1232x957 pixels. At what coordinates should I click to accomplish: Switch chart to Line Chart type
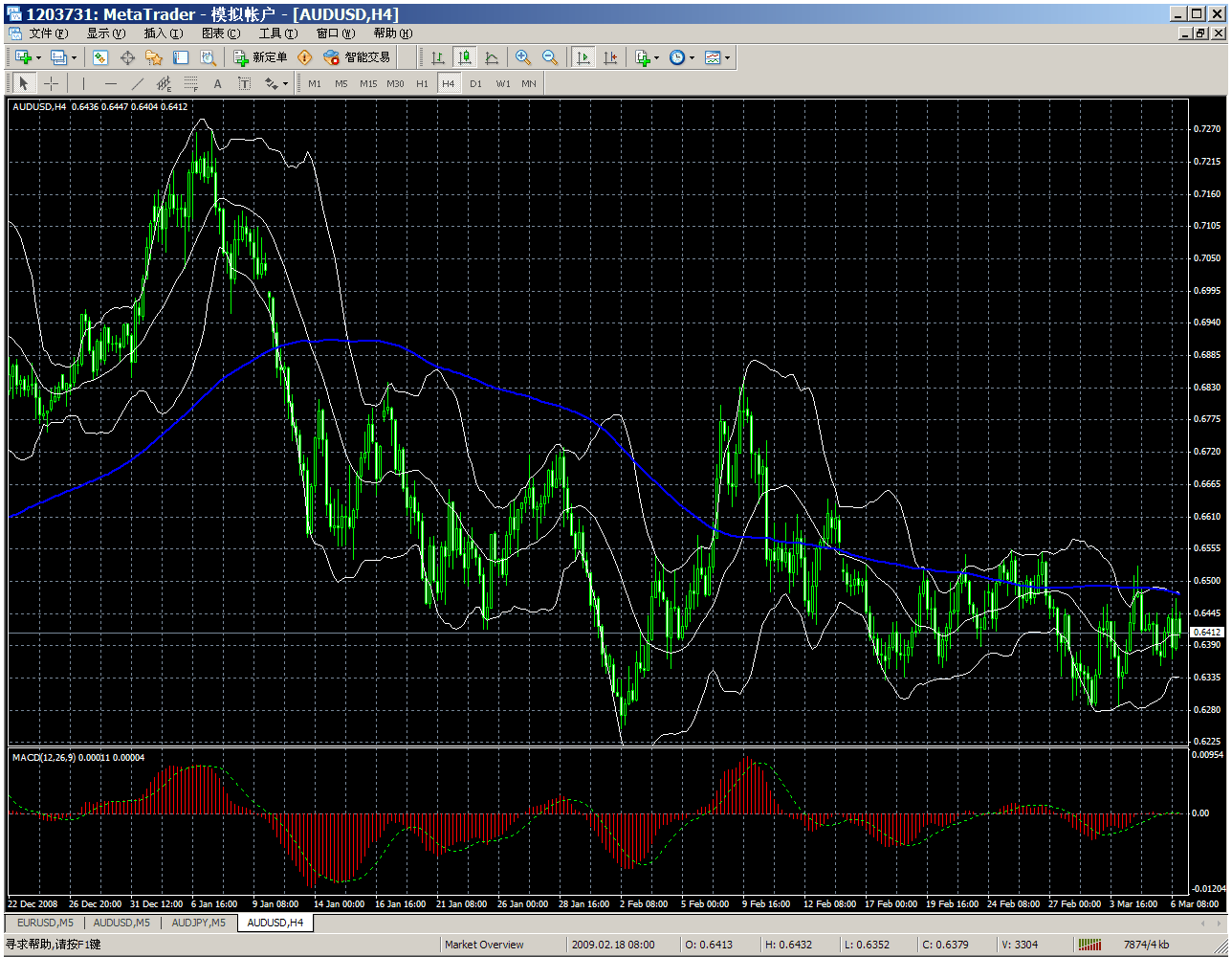(492, 57)
